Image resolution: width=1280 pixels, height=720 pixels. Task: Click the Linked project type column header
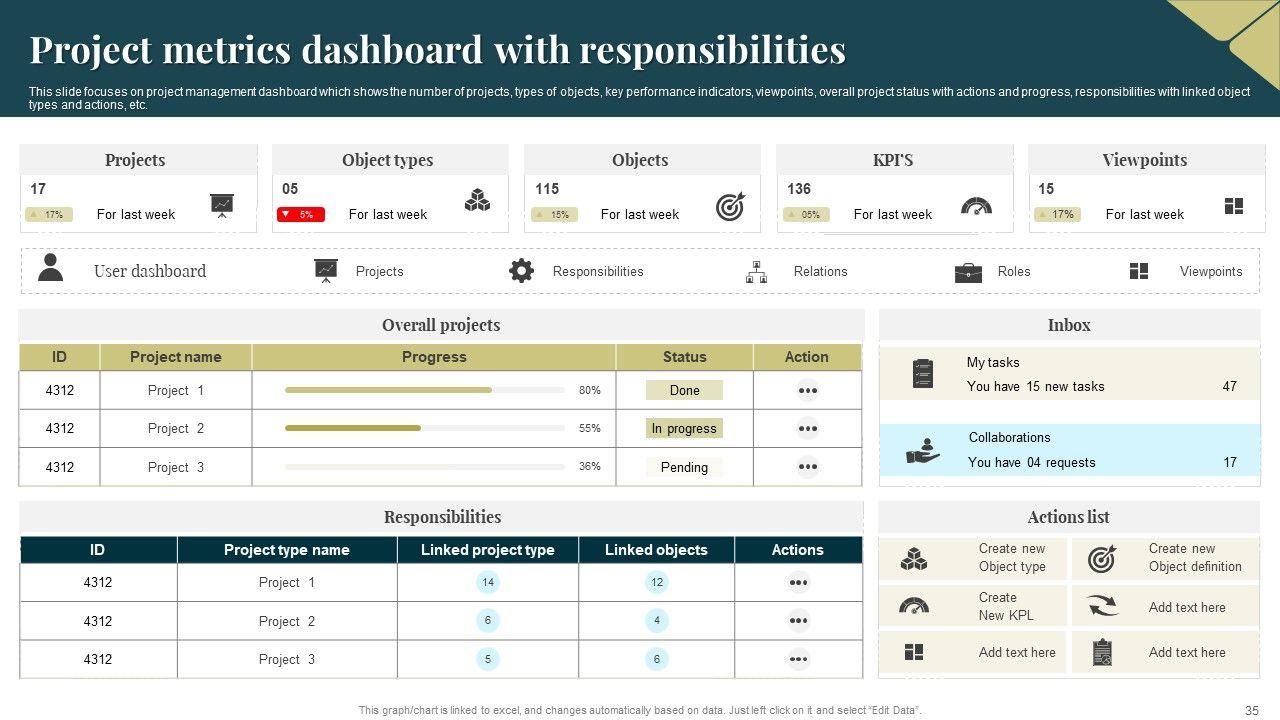(488, 550)
